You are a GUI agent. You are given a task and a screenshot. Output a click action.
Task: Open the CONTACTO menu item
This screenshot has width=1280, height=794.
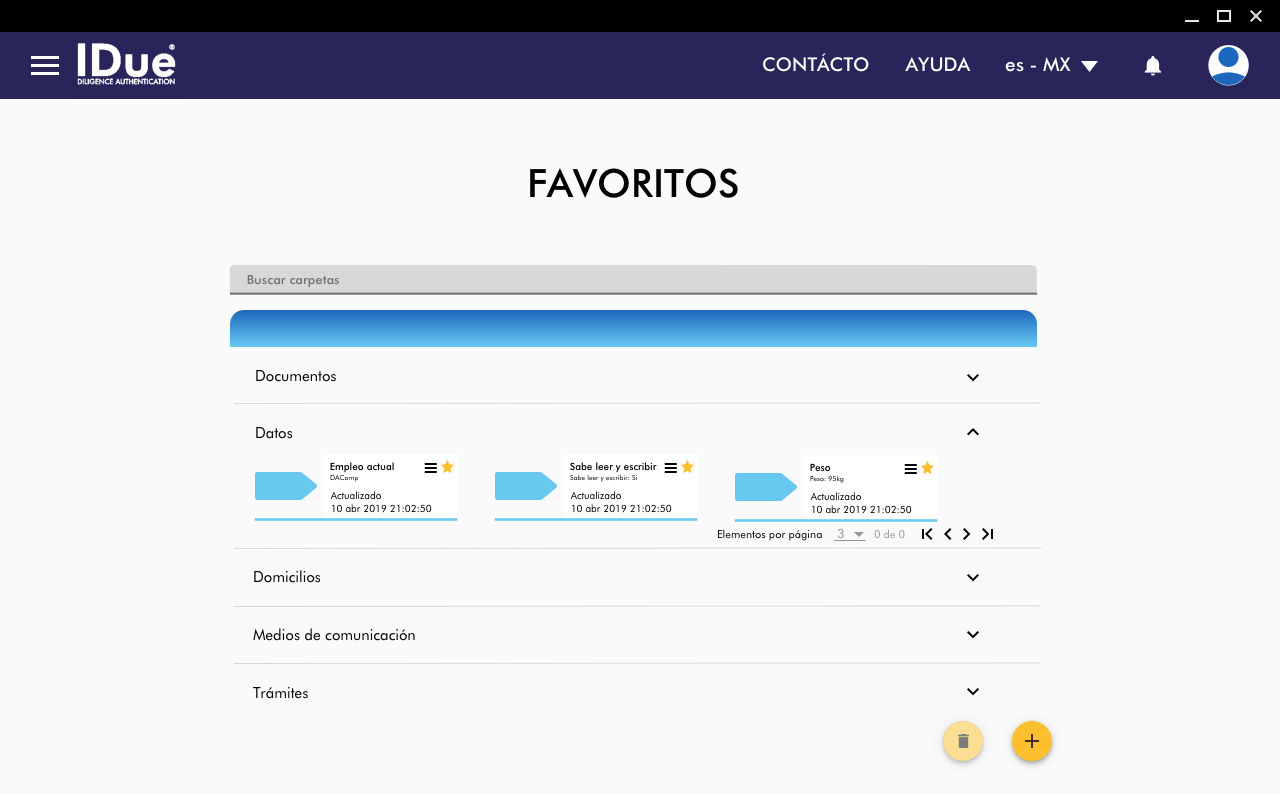pyautogui.click(x=815, y=65)
